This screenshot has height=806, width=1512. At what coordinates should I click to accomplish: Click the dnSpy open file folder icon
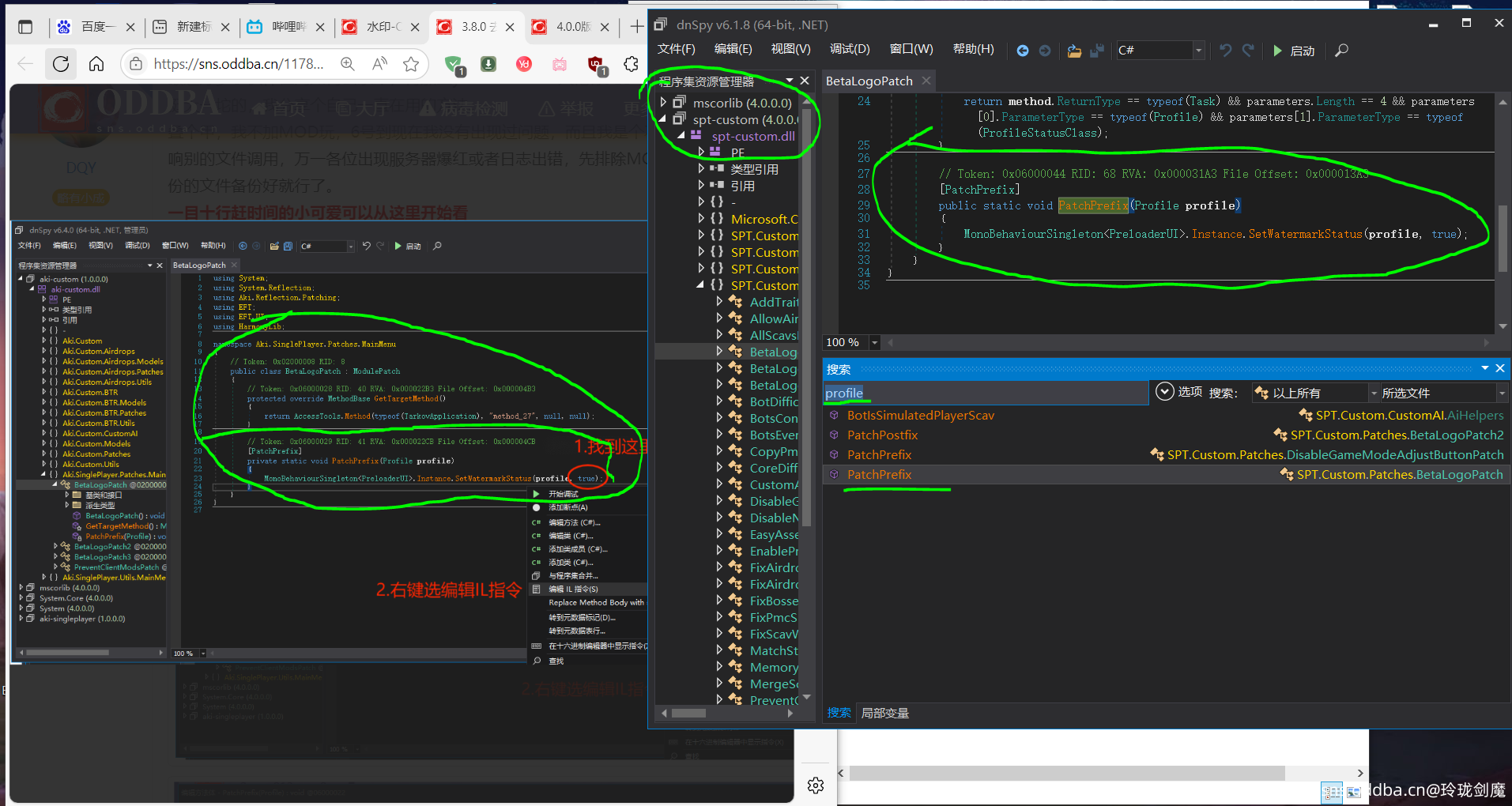[x=1074, y=51]
